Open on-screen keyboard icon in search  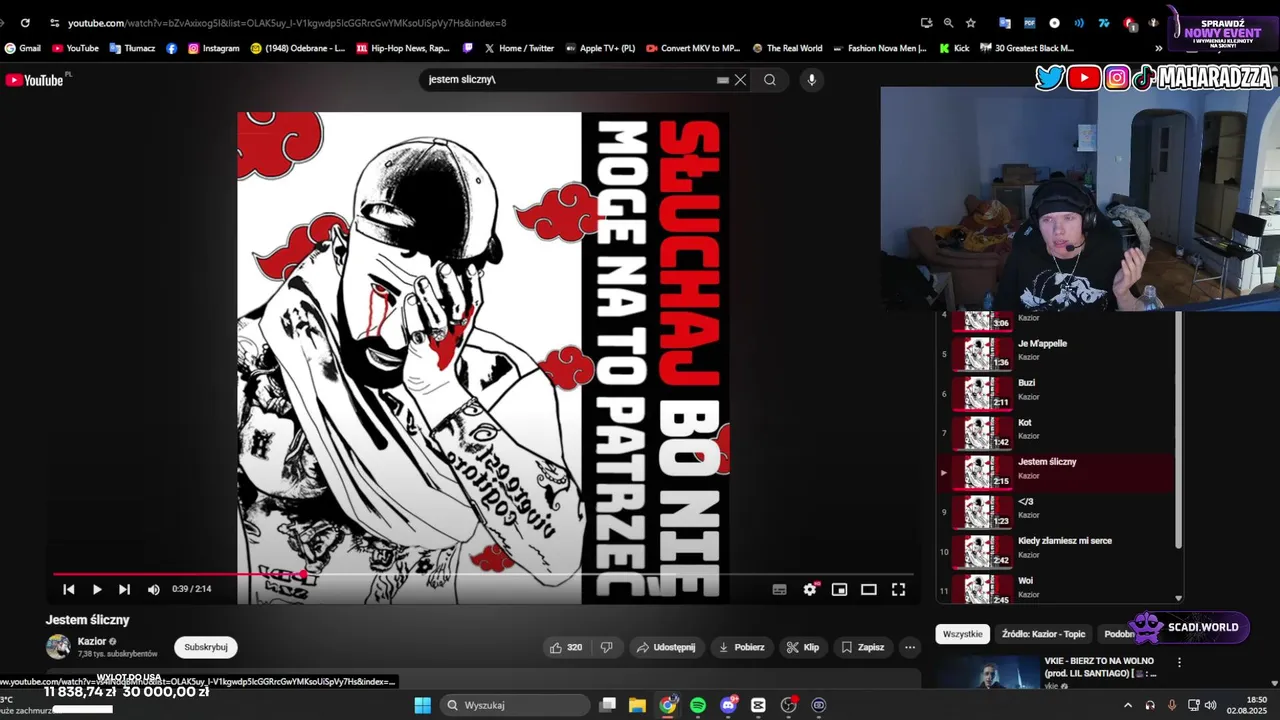click(722, 80)
